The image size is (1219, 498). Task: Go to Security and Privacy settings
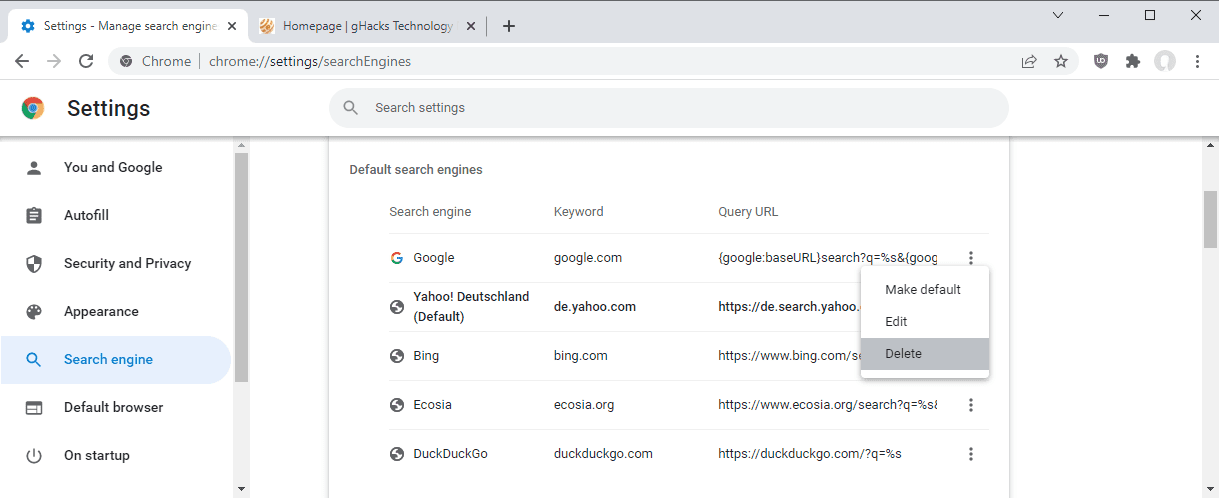(127, 264)
